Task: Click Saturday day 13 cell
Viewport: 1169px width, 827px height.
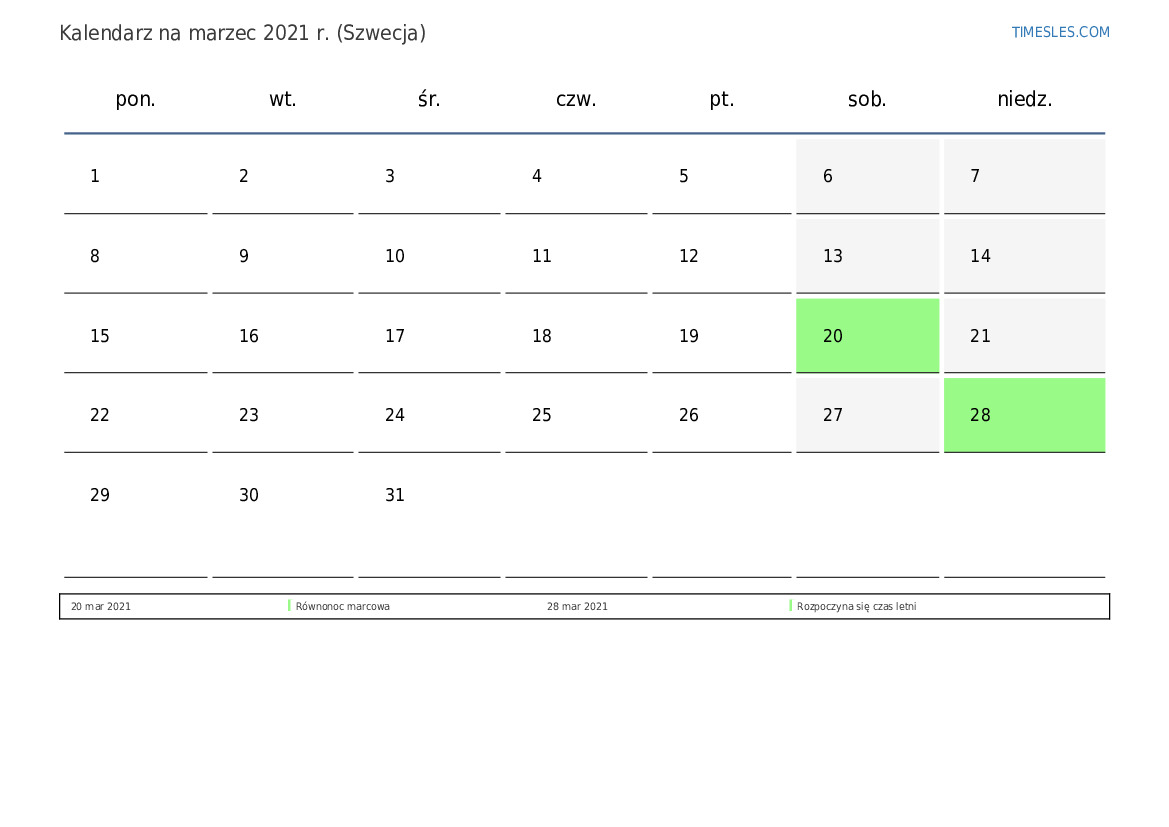Action: pyautogui.click(x=867, y=256)
